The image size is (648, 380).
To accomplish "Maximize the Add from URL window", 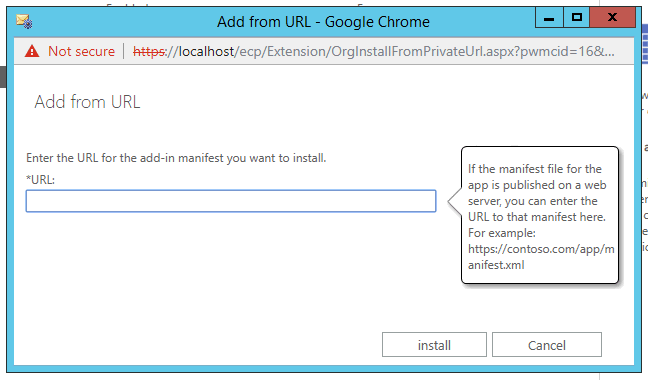I will click(x=577, y=18).
